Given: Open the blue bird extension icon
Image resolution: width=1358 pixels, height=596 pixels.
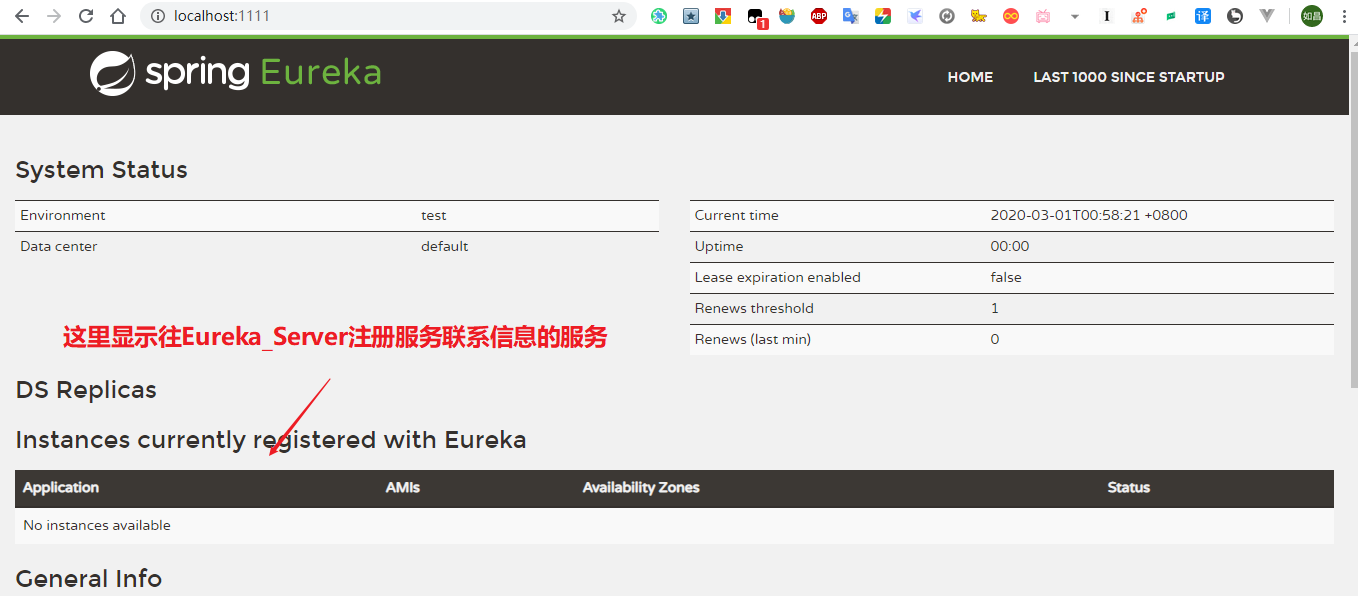Looking at the screenshot, I should click(915, 16).
